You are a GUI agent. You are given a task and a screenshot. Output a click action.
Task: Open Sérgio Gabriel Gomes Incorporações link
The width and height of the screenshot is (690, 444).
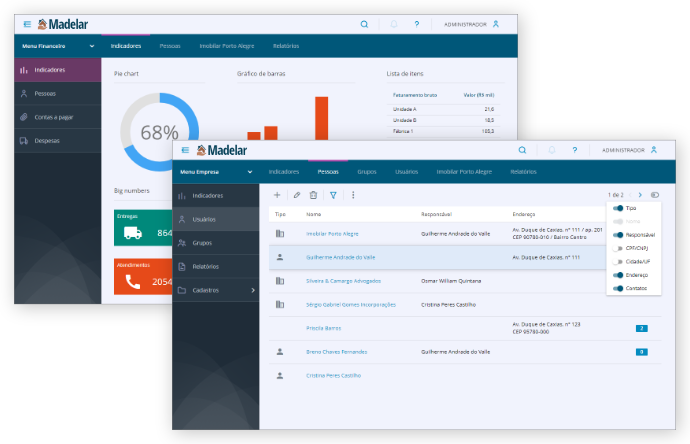(351, 305)
